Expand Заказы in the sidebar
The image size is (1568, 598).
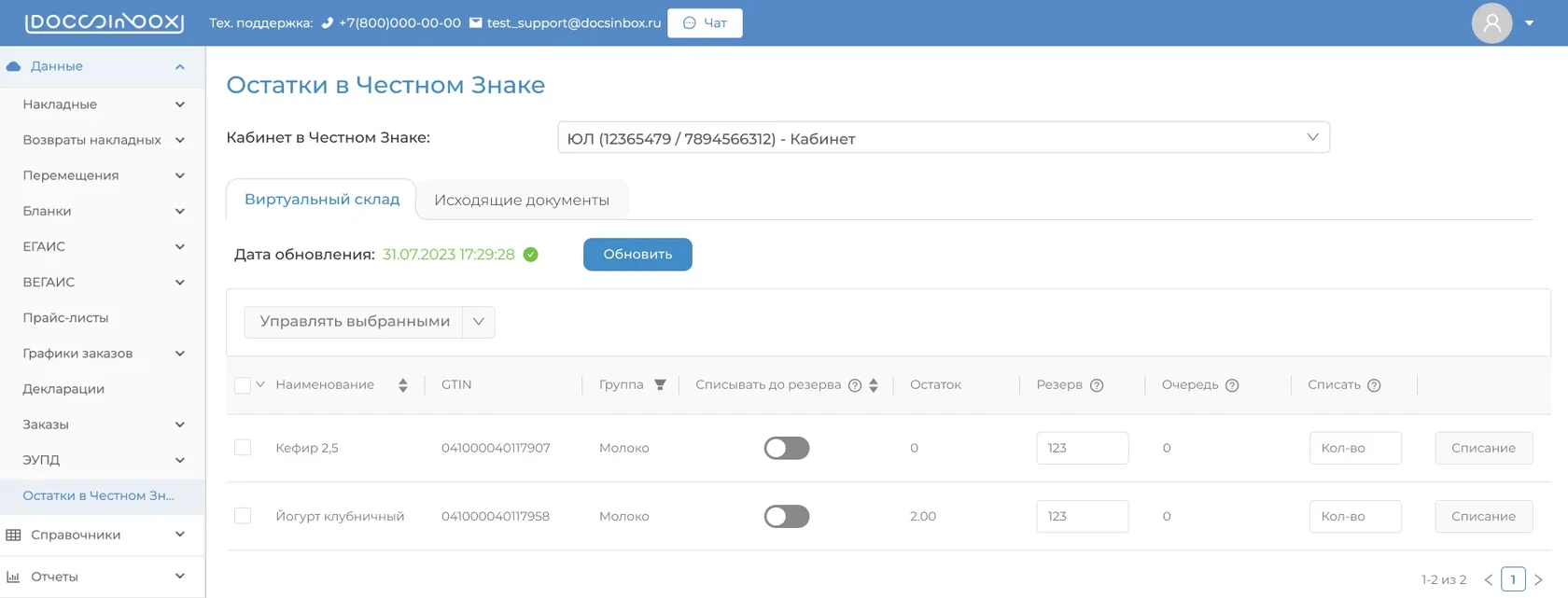pyautogui.click(x=180, y=424)
